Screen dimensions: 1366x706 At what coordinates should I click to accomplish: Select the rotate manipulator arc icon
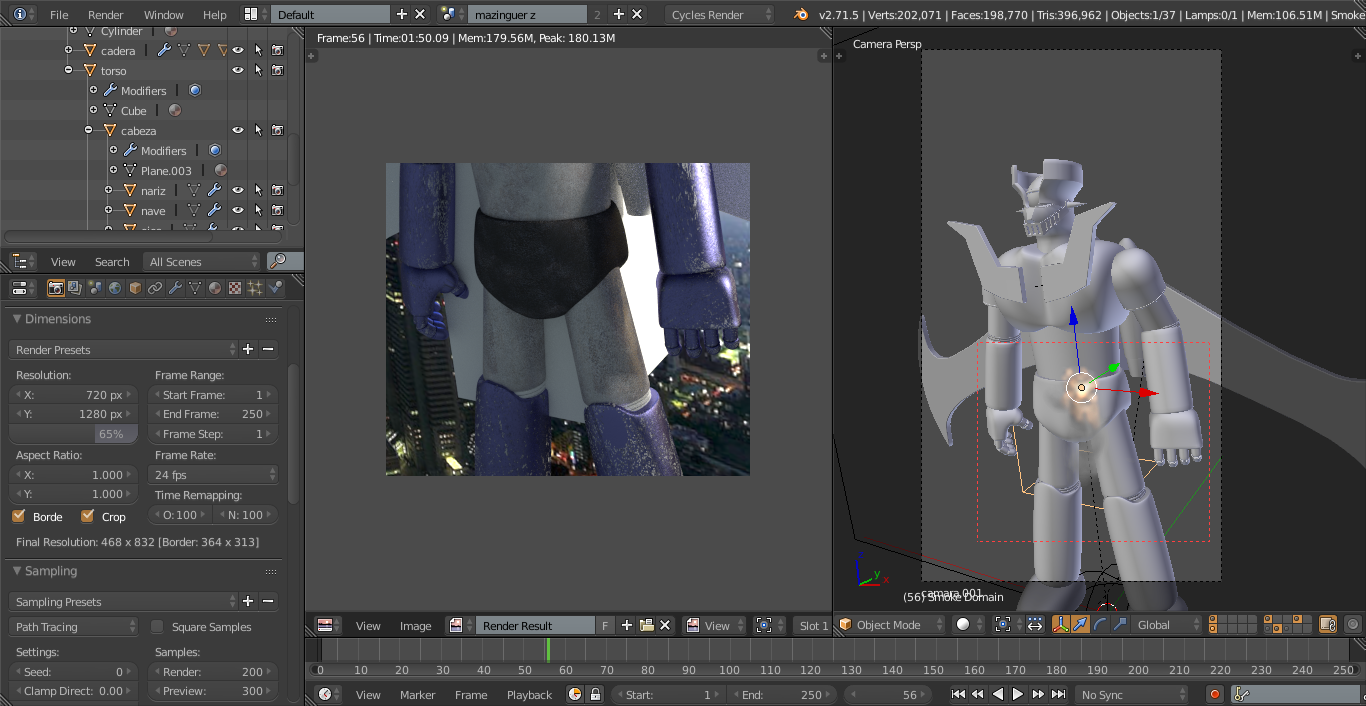1100,625
